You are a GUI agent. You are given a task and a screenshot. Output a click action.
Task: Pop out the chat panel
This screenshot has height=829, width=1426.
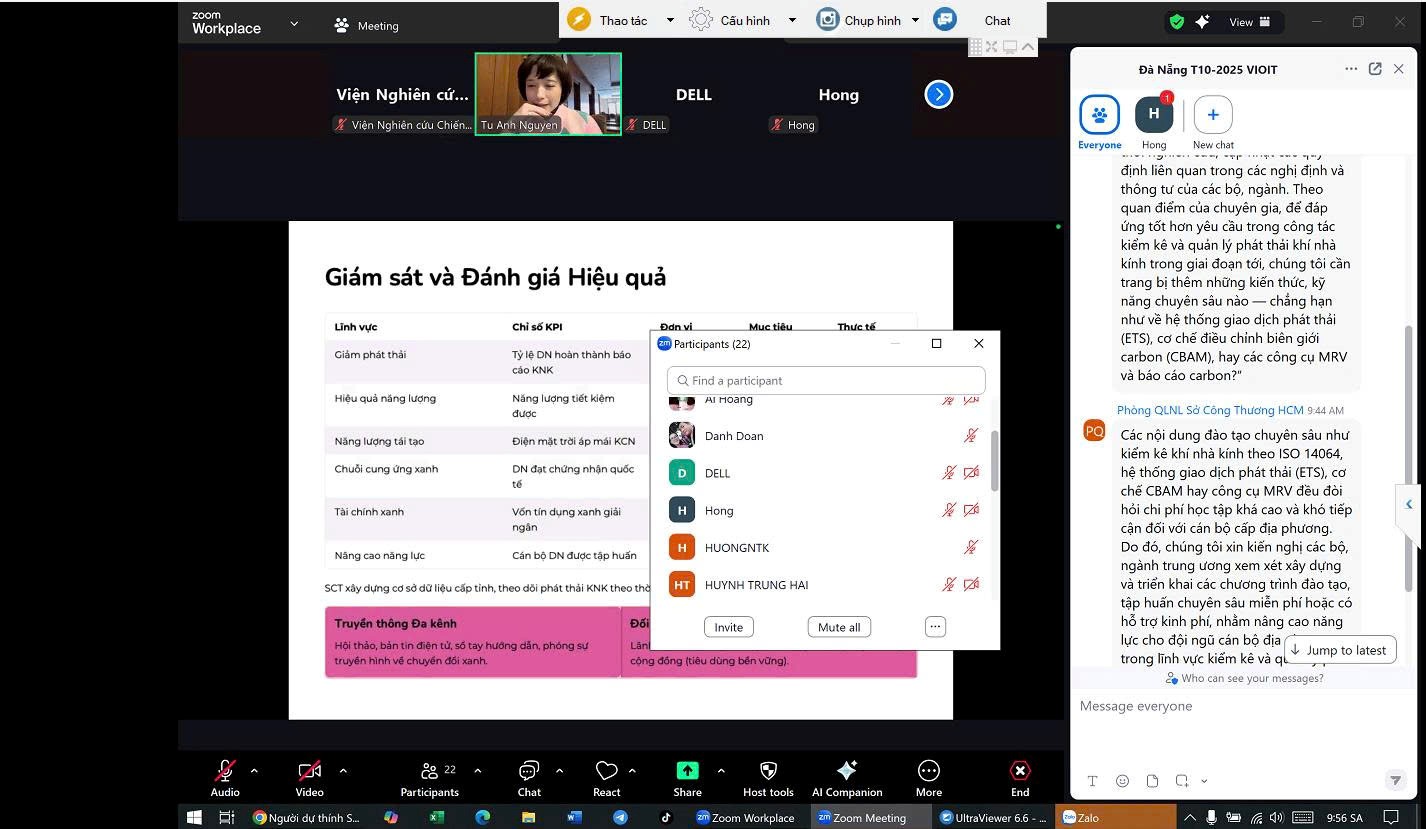(1375, 69)
